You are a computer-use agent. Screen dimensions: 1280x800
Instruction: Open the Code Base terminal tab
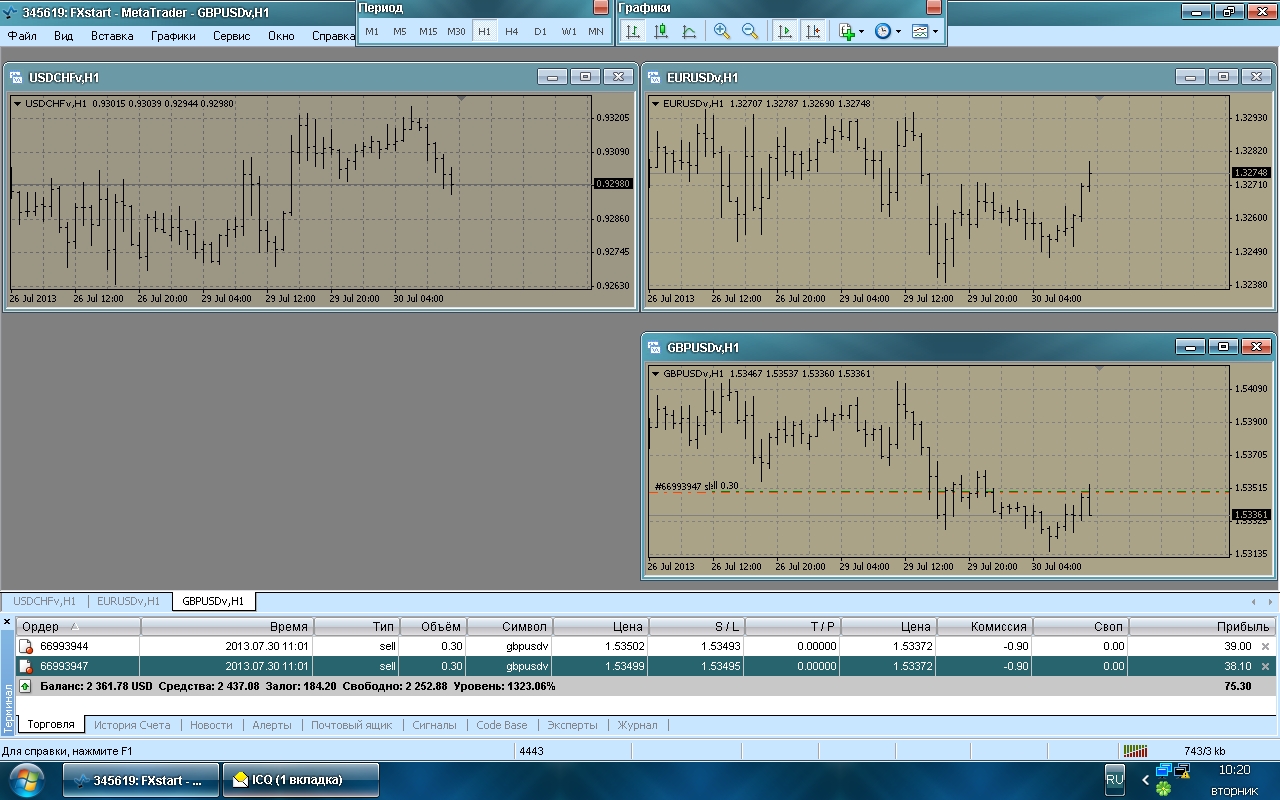[502, 725]
